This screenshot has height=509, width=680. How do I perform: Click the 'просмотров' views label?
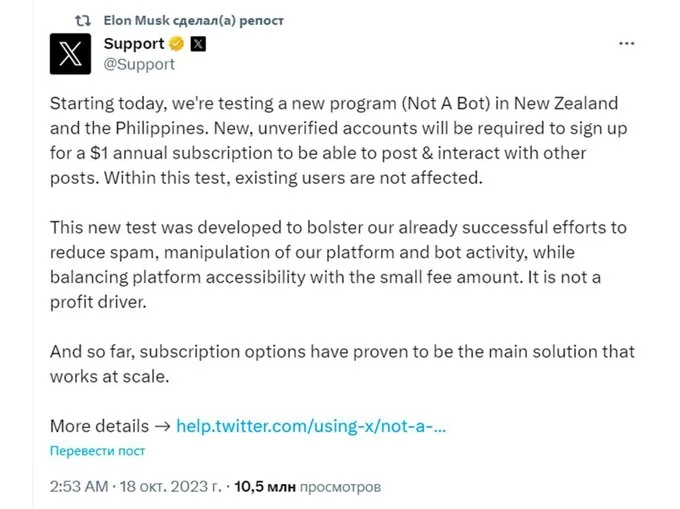coord(340,487)
